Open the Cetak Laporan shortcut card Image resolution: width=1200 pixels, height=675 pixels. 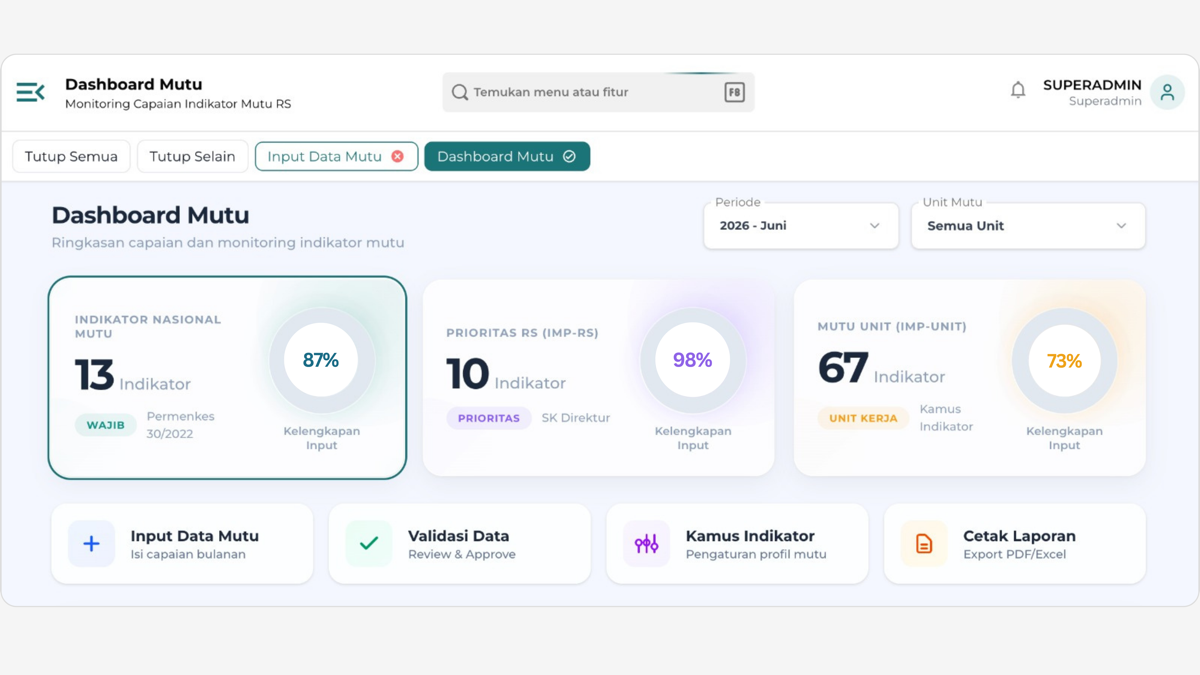[x=1015, y=544]
